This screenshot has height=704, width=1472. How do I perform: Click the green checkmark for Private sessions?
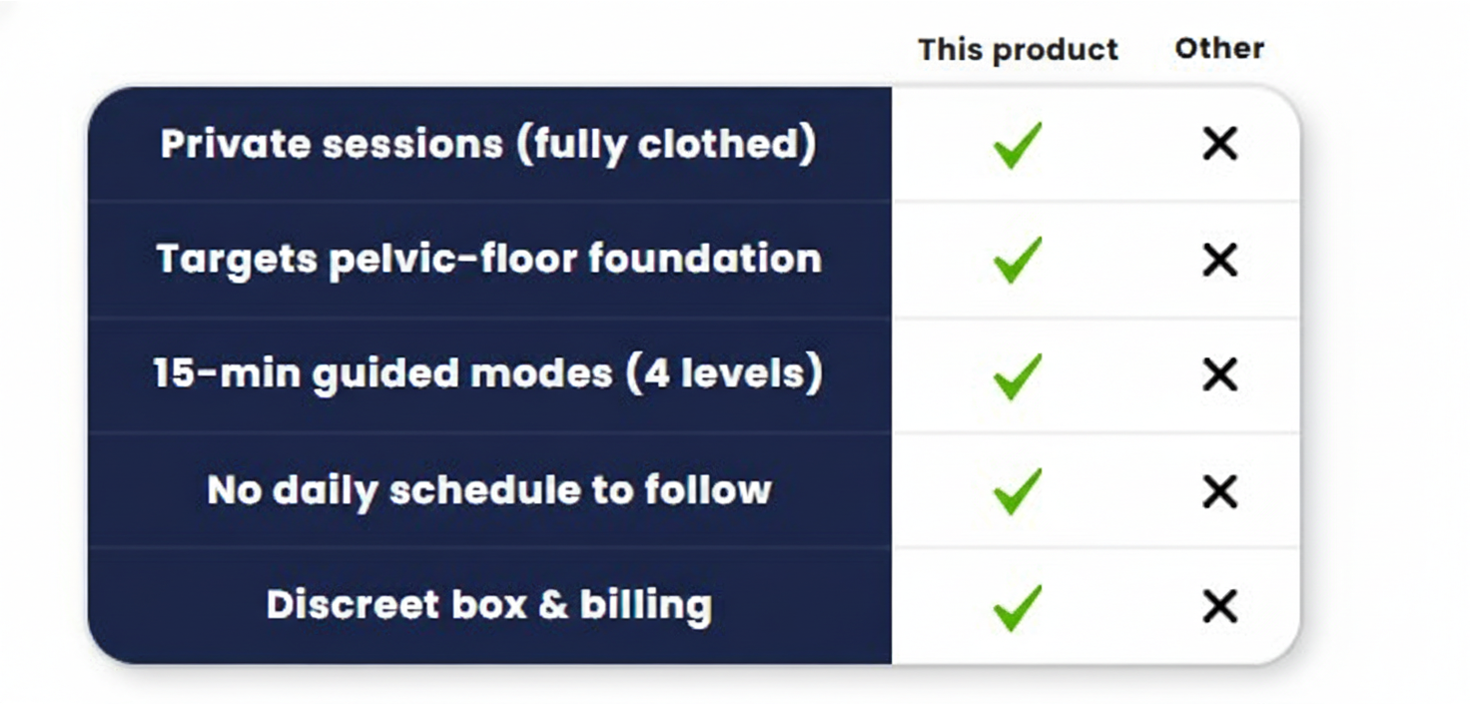click(x=1017, y=145)
